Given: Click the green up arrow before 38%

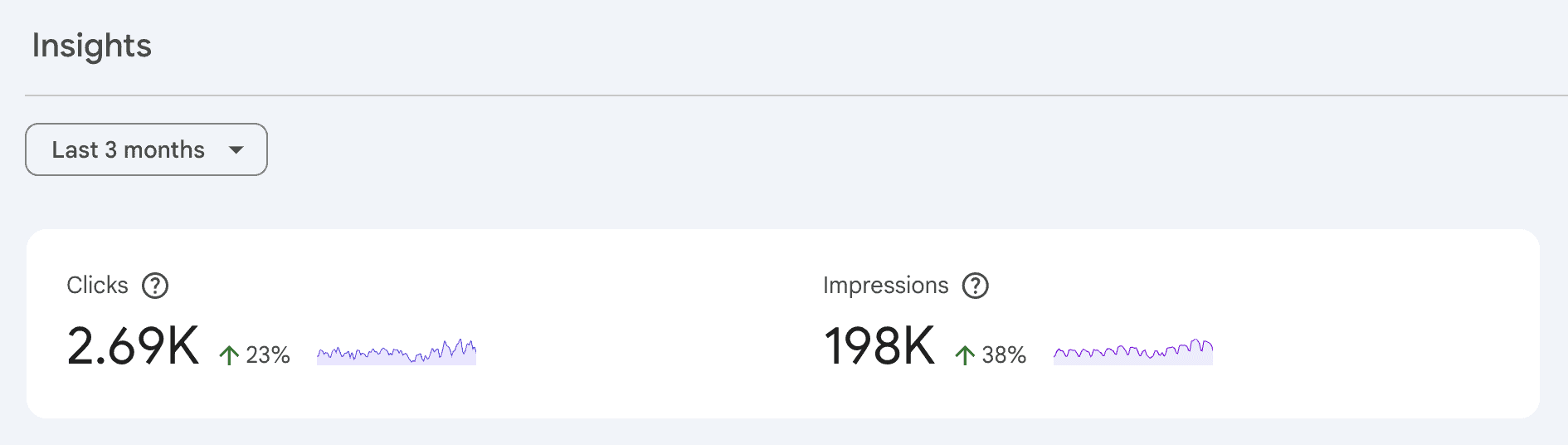Looking at the screenshot, I should 964,355.
